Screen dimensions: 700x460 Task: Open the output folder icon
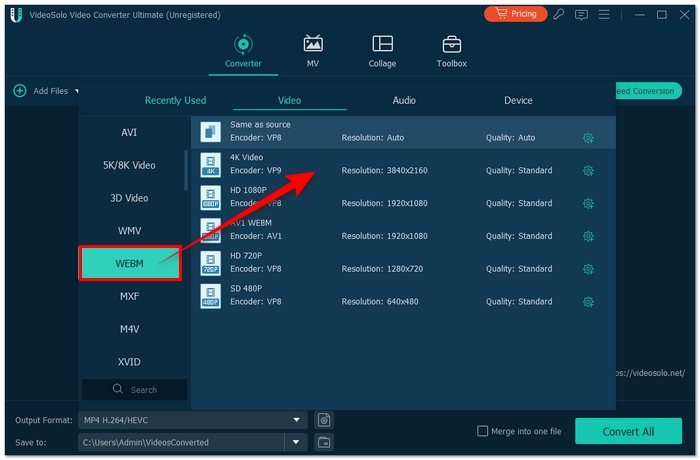click(x=324, y=442)
